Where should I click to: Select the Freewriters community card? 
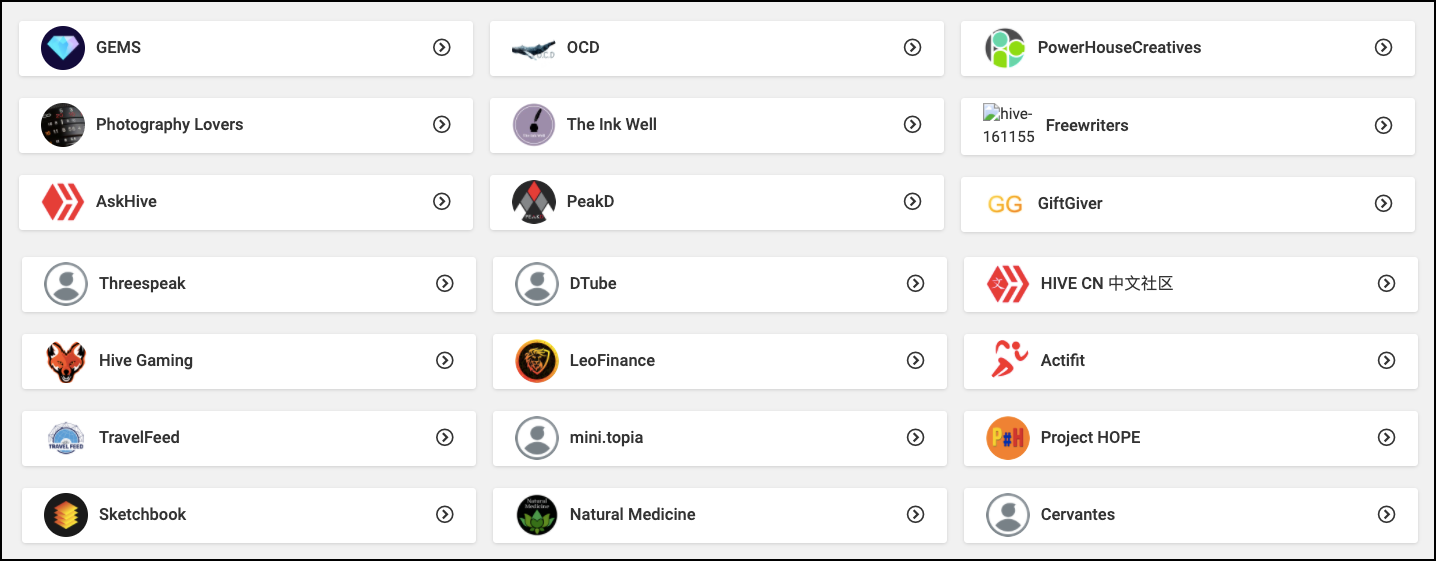[x=1188, y=126]
